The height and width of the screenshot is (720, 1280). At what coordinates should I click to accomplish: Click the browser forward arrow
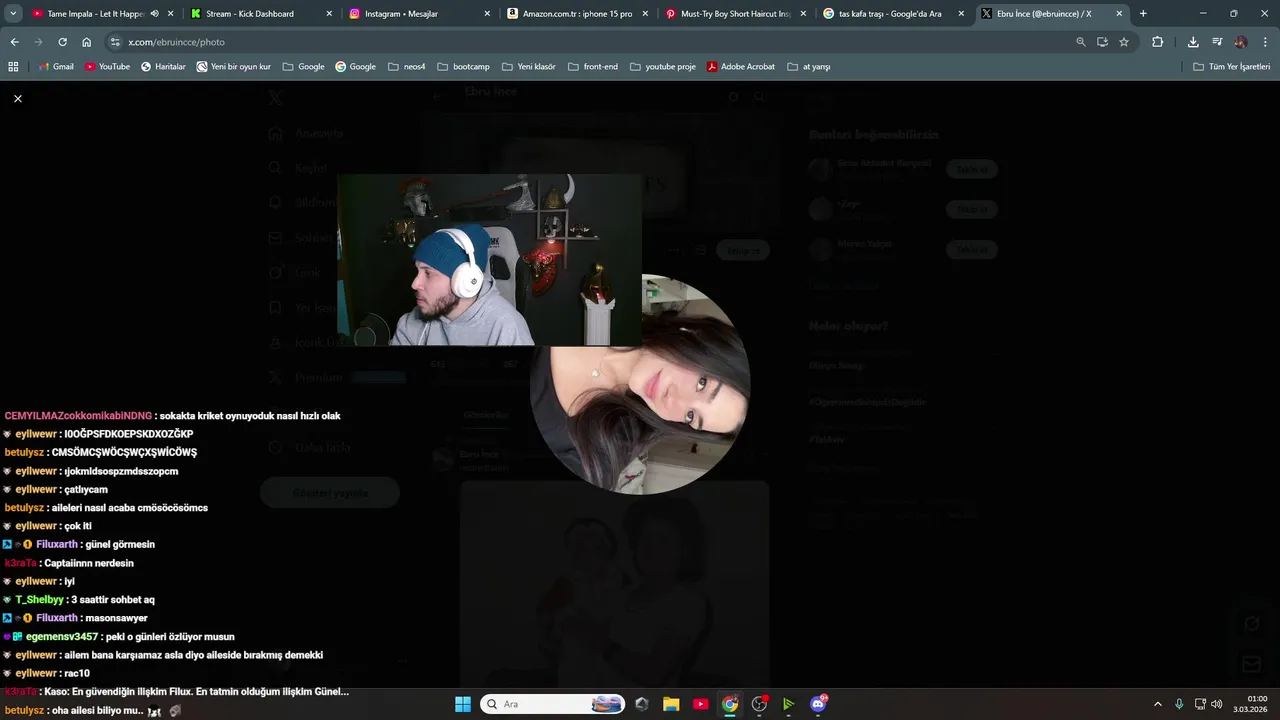(38, 42)
